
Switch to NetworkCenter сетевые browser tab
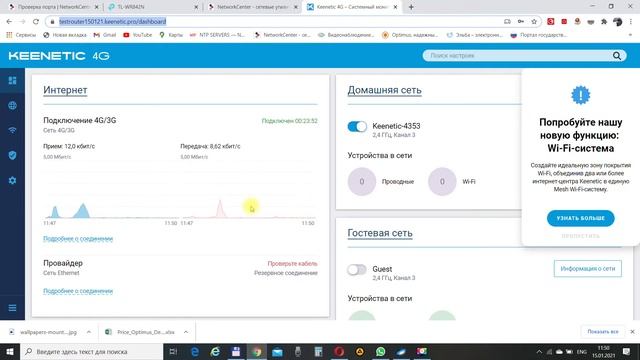(253, 7)
